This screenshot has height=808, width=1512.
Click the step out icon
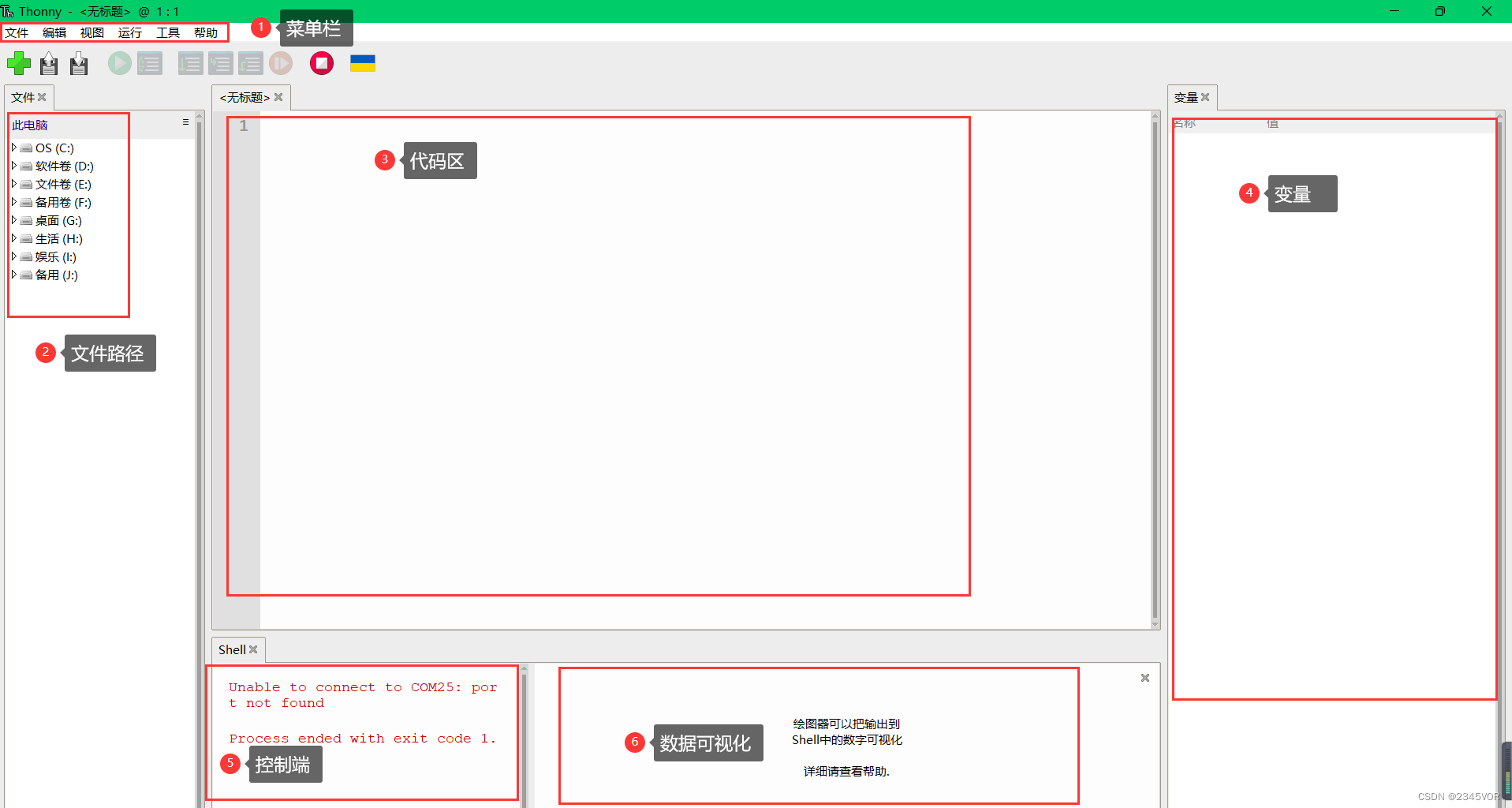coord(251,63)
